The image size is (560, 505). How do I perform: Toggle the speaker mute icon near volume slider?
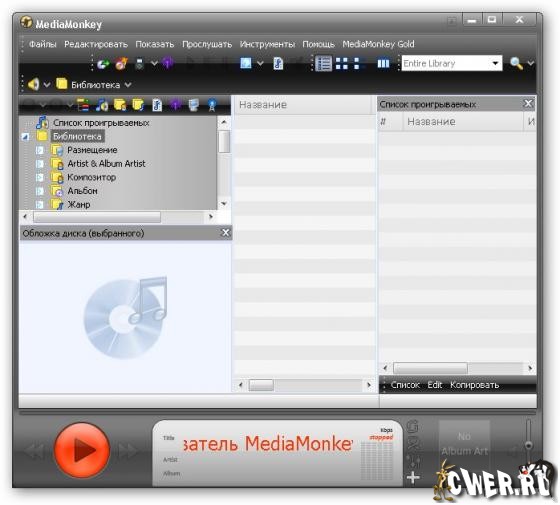coord(512,451)
